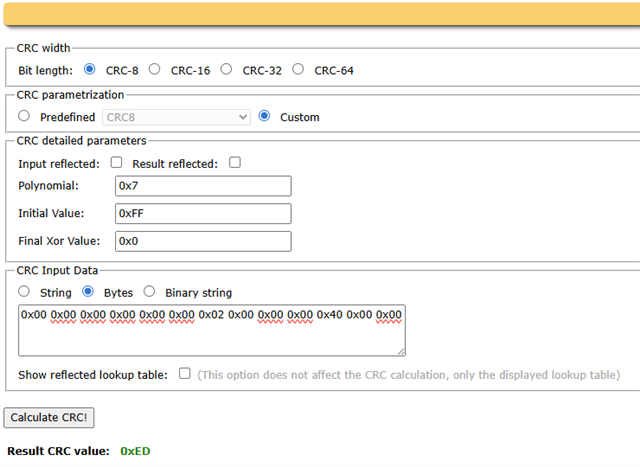
Task: Click the 0x40 byte in input data
Action: (329, 315)
